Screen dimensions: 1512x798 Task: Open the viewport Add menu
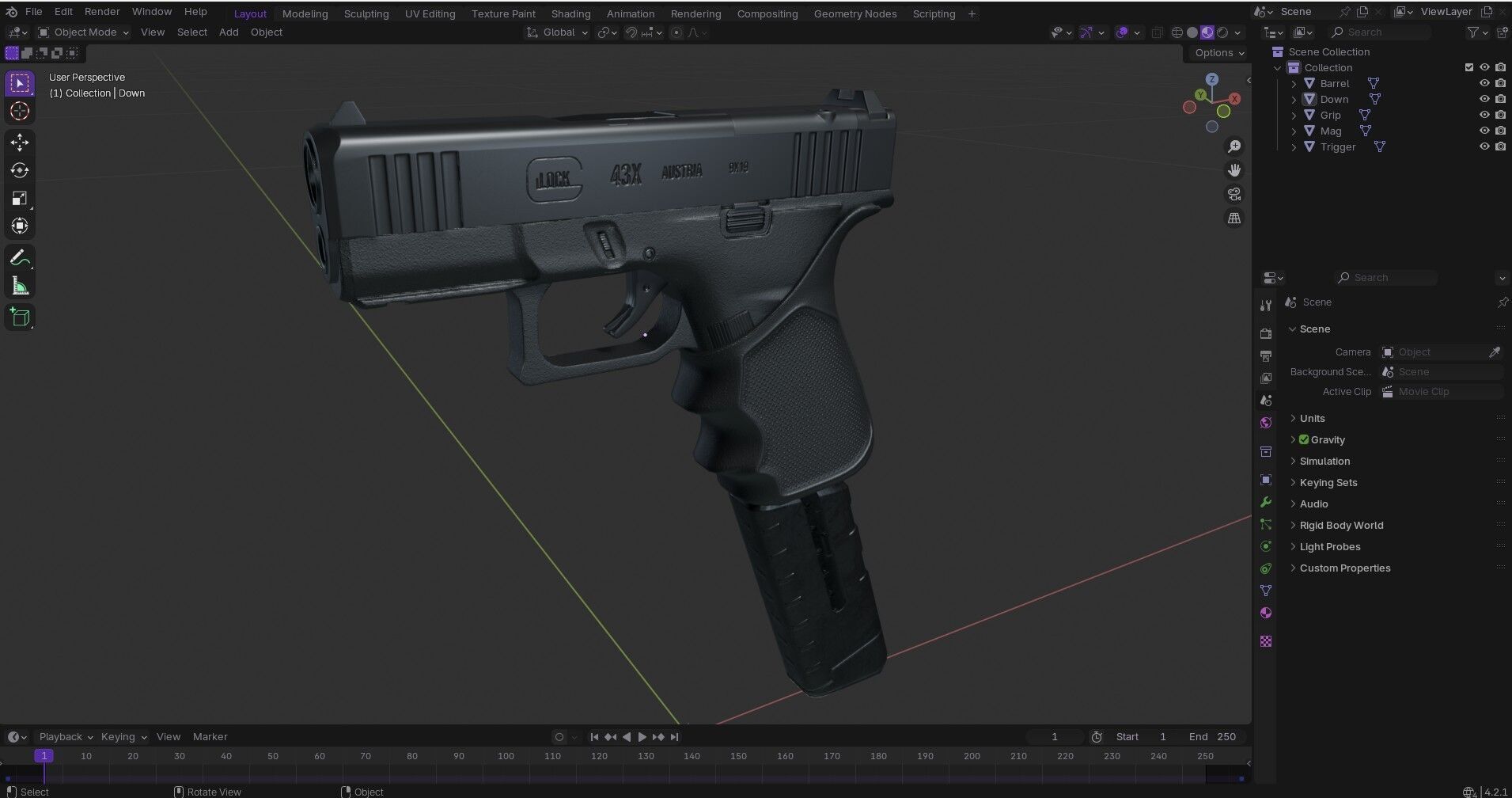pos(229,32)
